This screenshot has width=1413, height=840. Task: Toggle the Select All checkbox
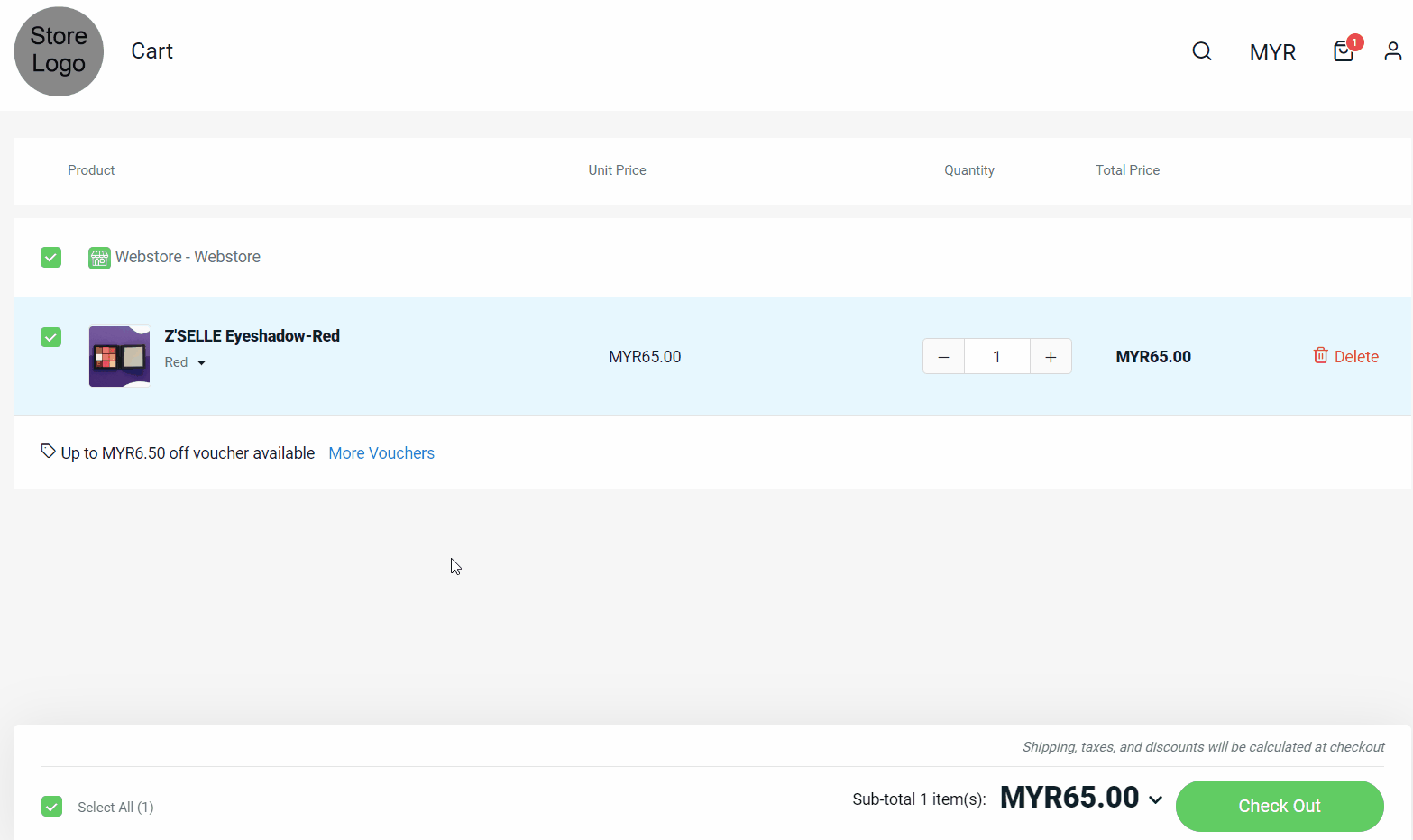click(52, 807)
